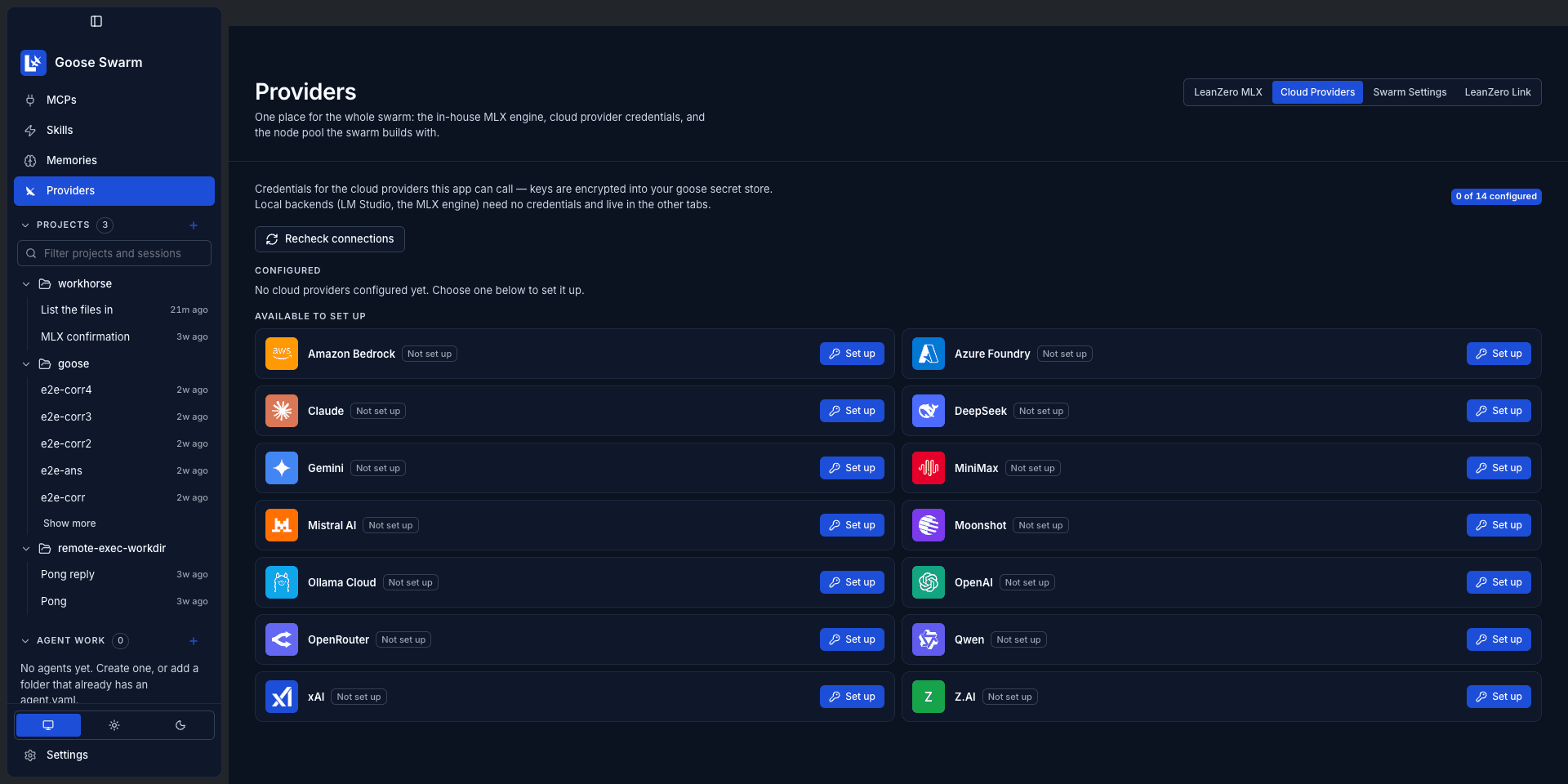Click the OpenRouter logo icon
The width and height of the screenshot is (1568, 784).
click(282, 639)
